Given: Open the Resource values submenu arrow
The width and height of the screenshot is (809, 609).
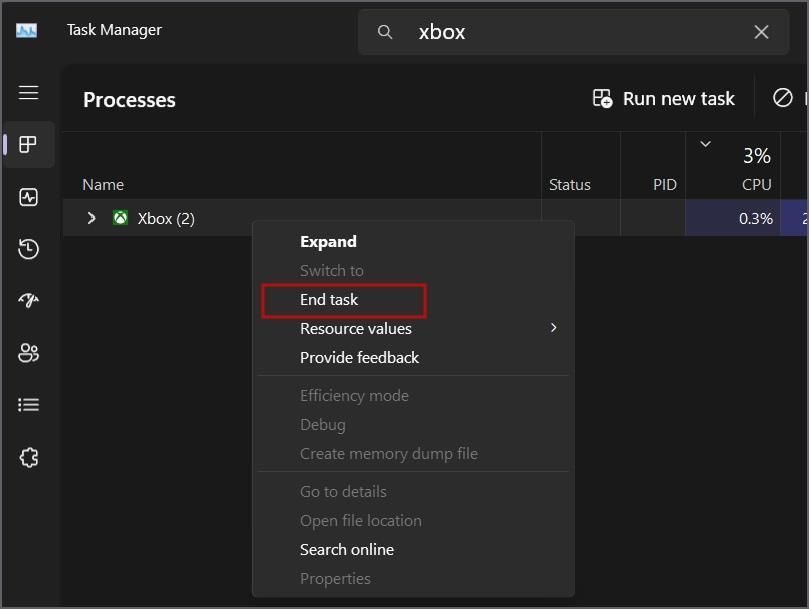Looking at the screenshot, I should (x=554, y=328).
